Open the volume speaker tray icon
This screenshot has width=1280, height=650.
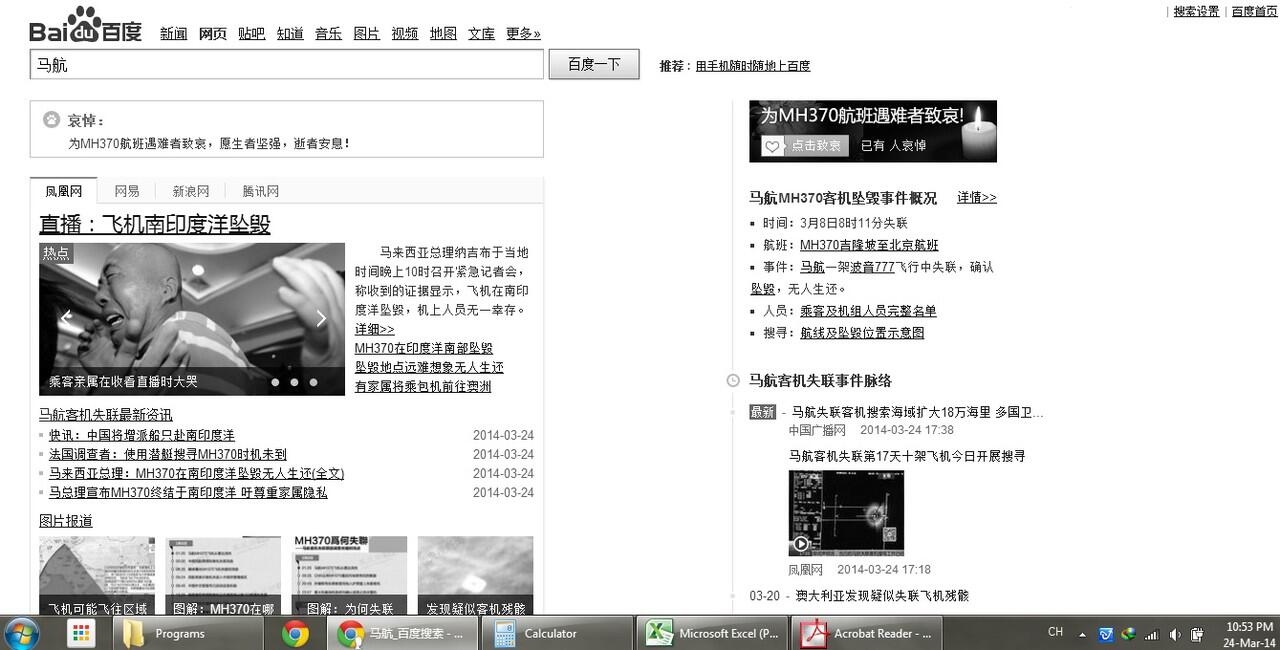(x=1175, y=634)
